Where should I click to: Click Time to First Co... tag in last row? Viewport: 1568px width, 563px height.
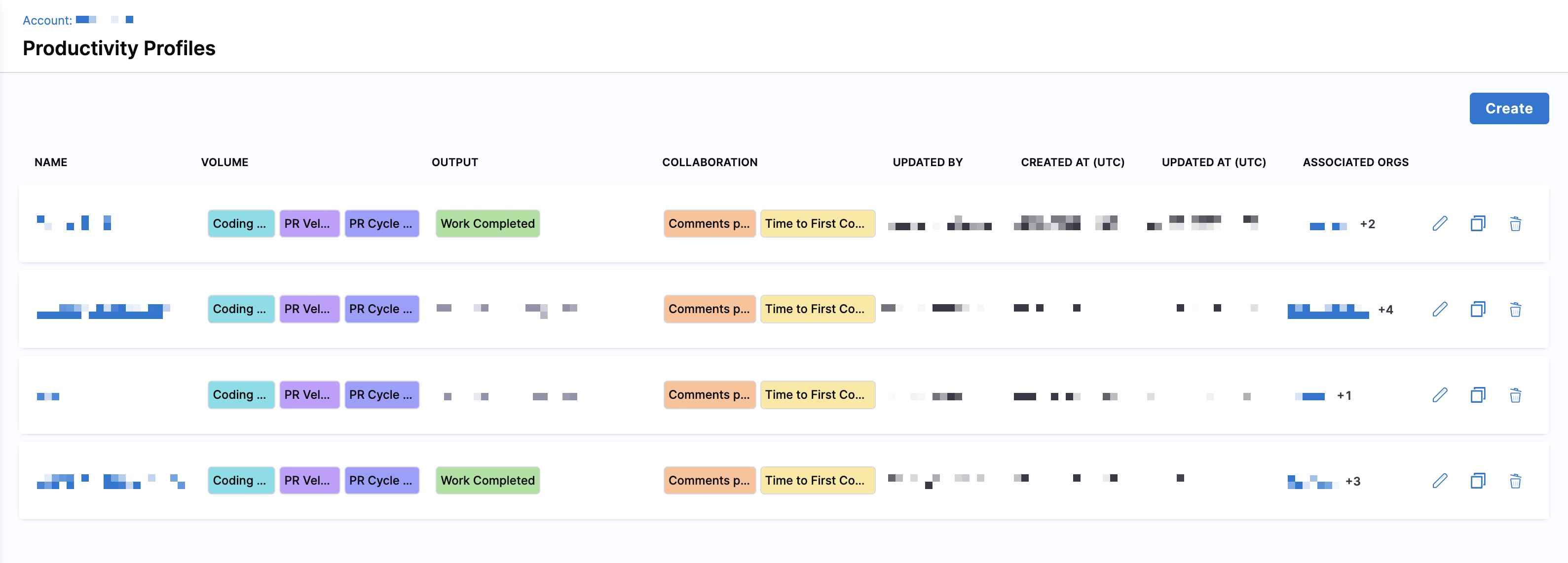point(817,480)
